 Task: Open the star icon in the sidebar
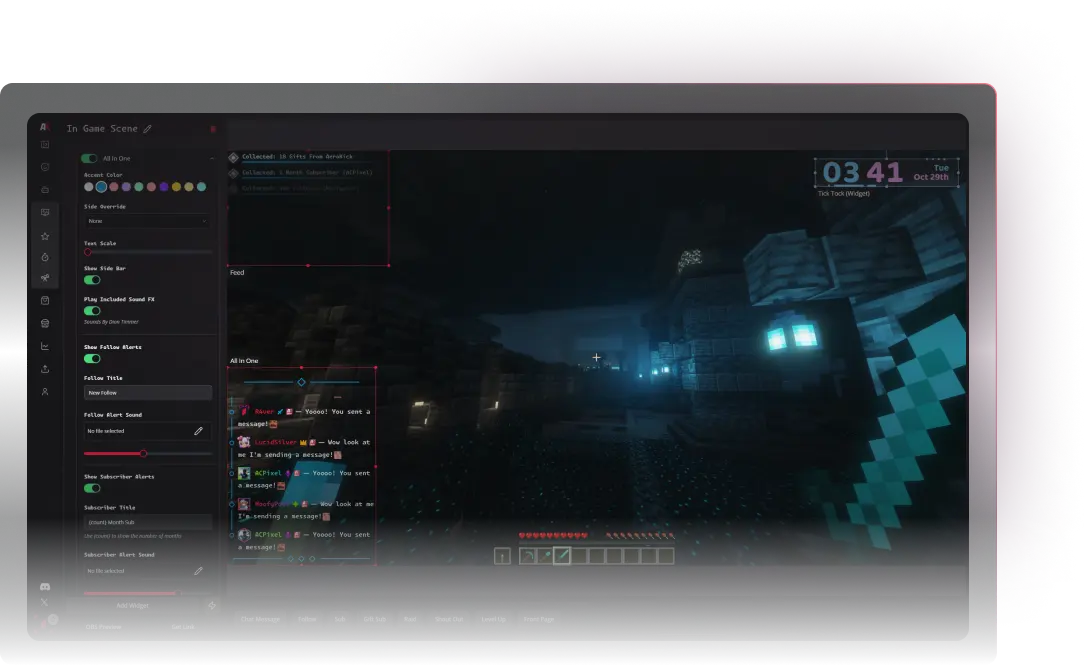[45, 236]
